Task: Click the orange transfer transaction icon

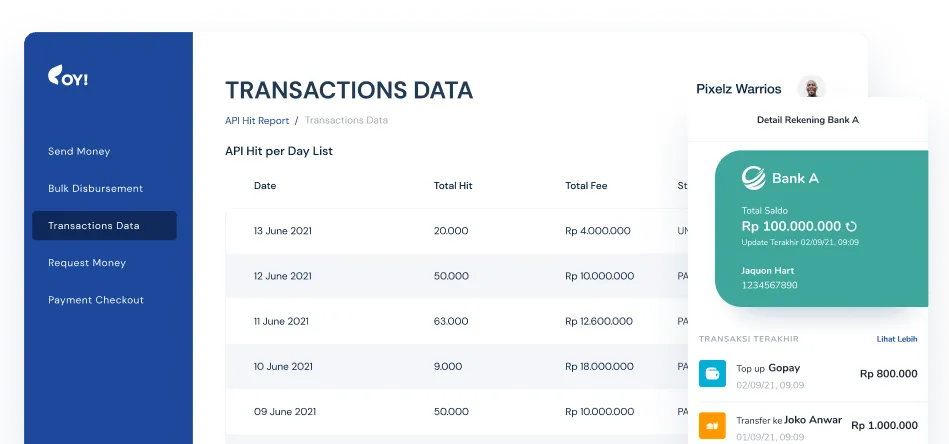Action: (x=712, y=425)
